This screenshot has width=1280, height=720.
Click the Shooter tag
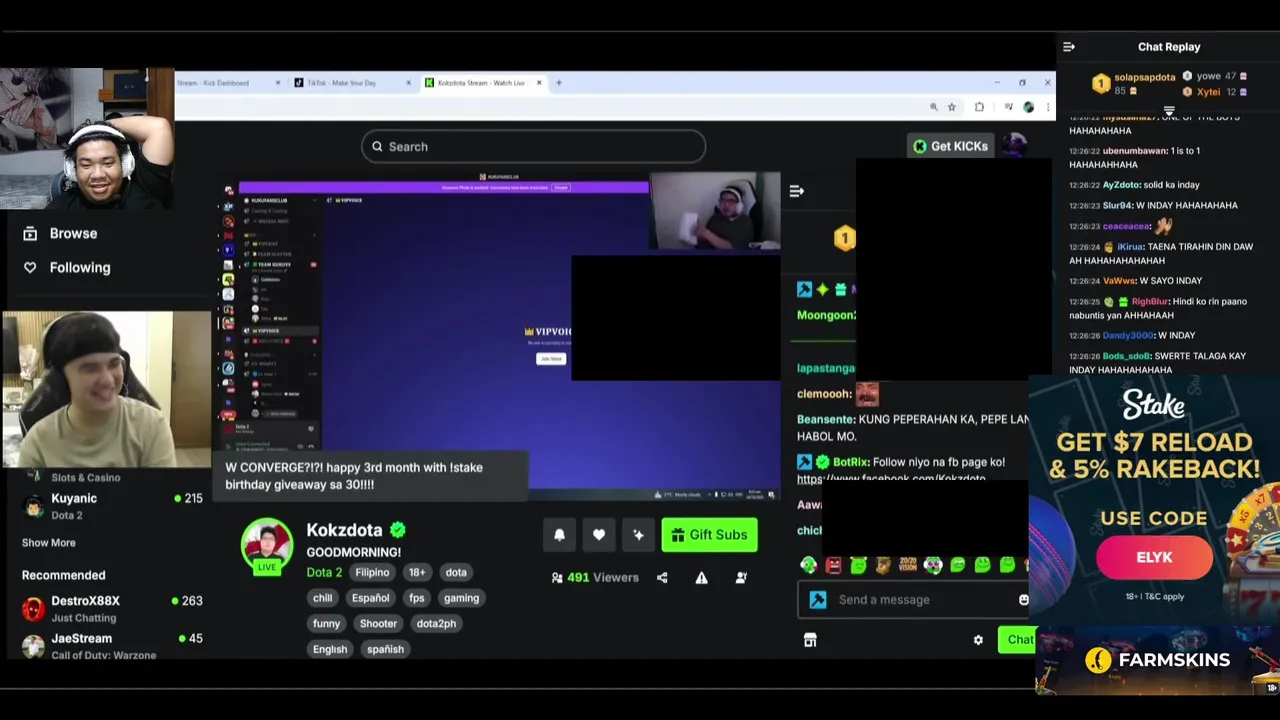pyautogui.click(x=378, y=623)
